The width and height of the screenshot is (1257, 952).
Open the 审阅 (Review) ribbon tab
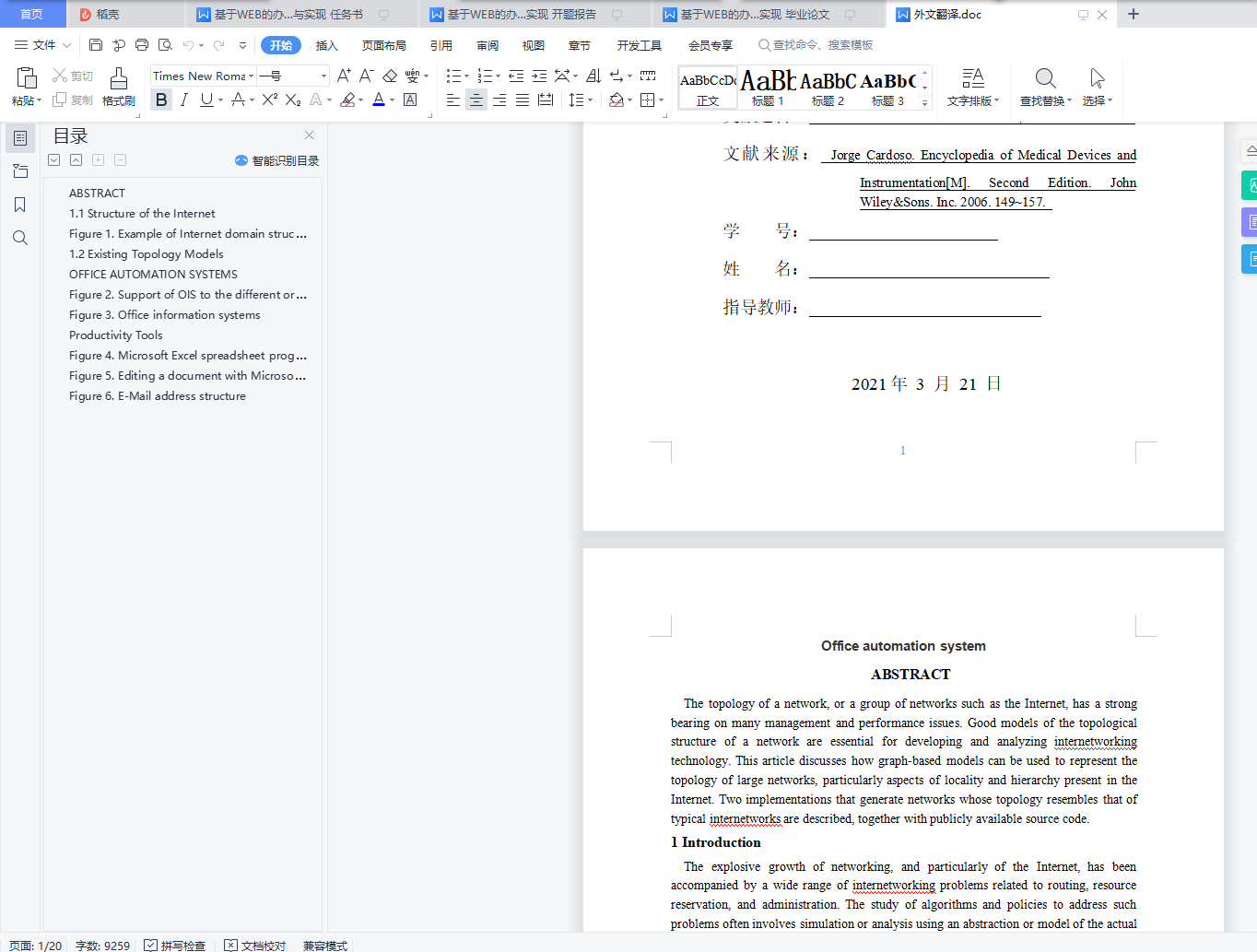[488, 45]
